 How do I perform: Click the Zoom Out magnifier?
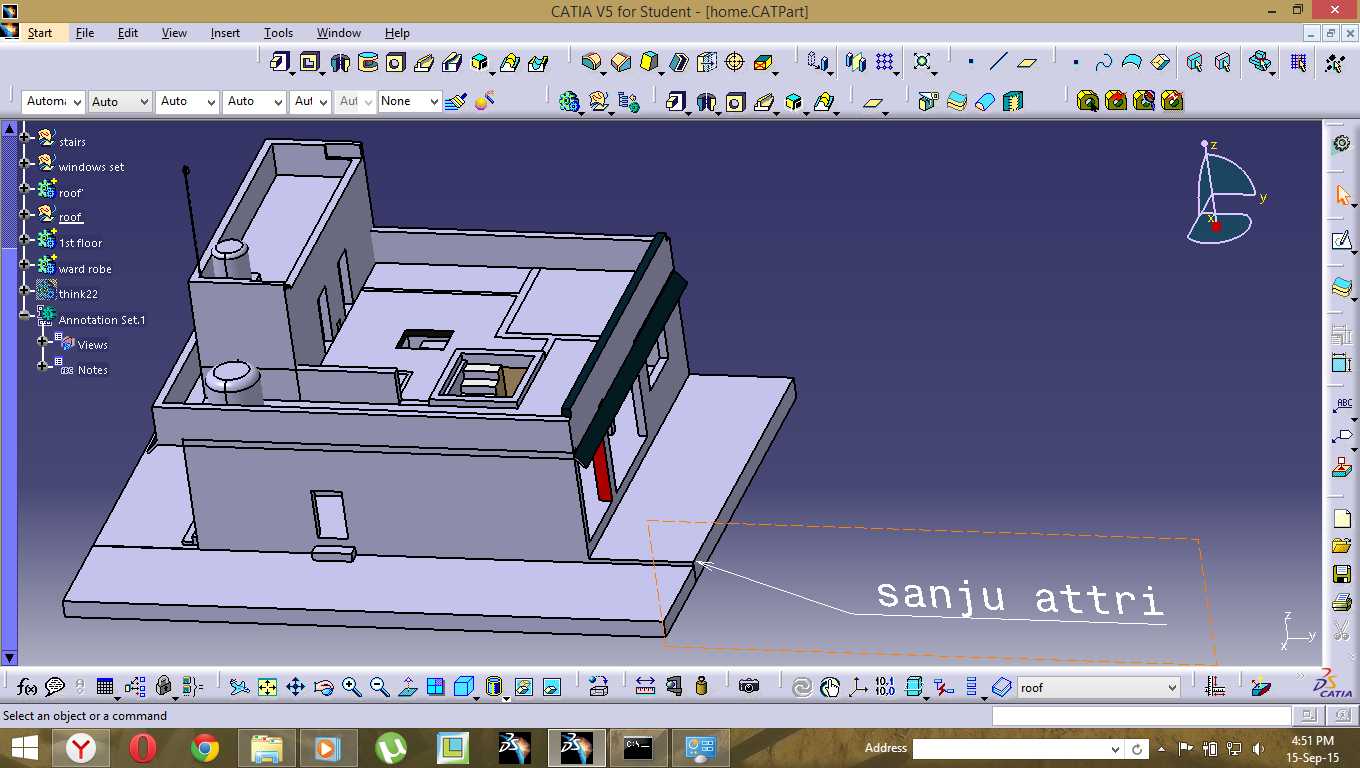tap(379, 687)
